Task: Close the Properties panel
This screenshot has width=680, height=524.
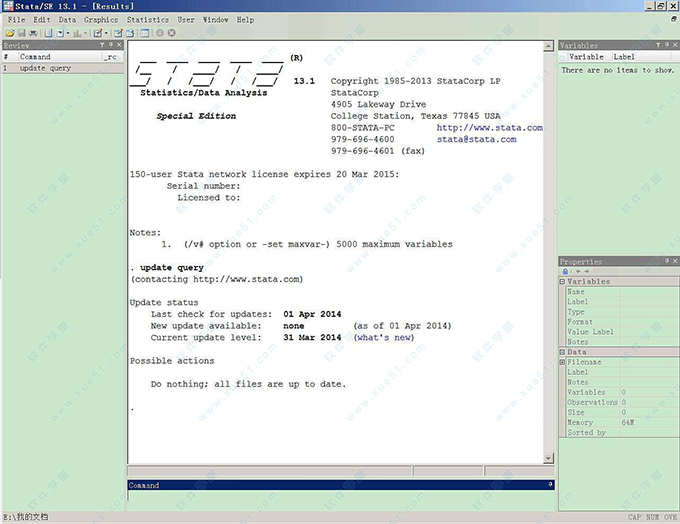Action: [x=675, y=261]
